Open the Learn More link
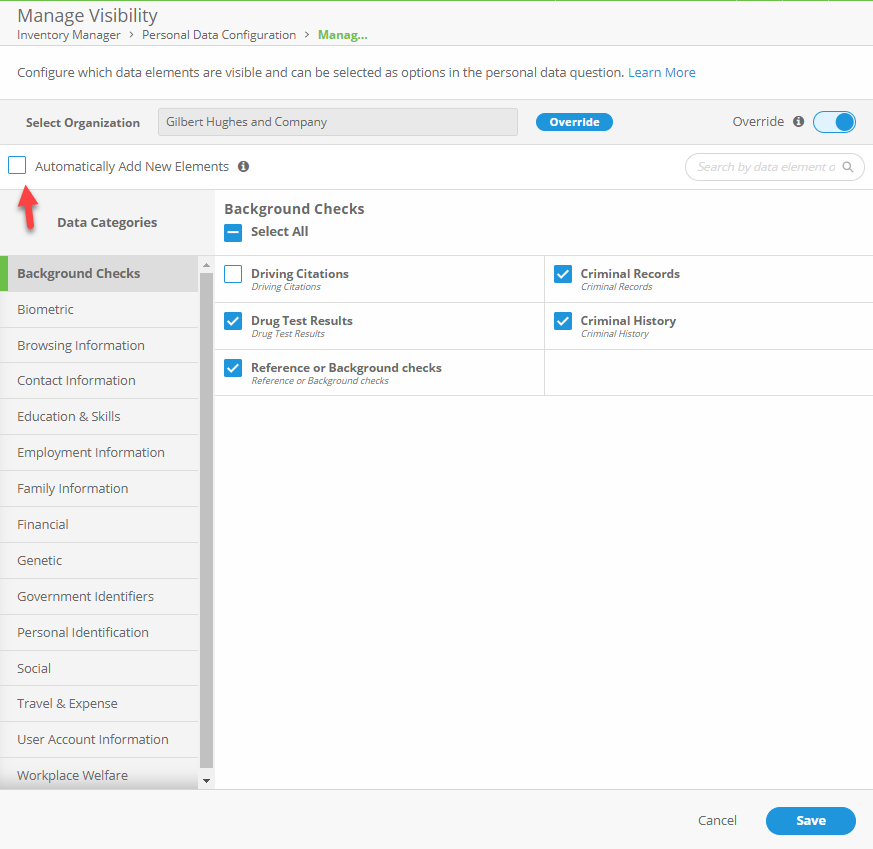Viewport: 873px width, 849px height. point(661,72)
